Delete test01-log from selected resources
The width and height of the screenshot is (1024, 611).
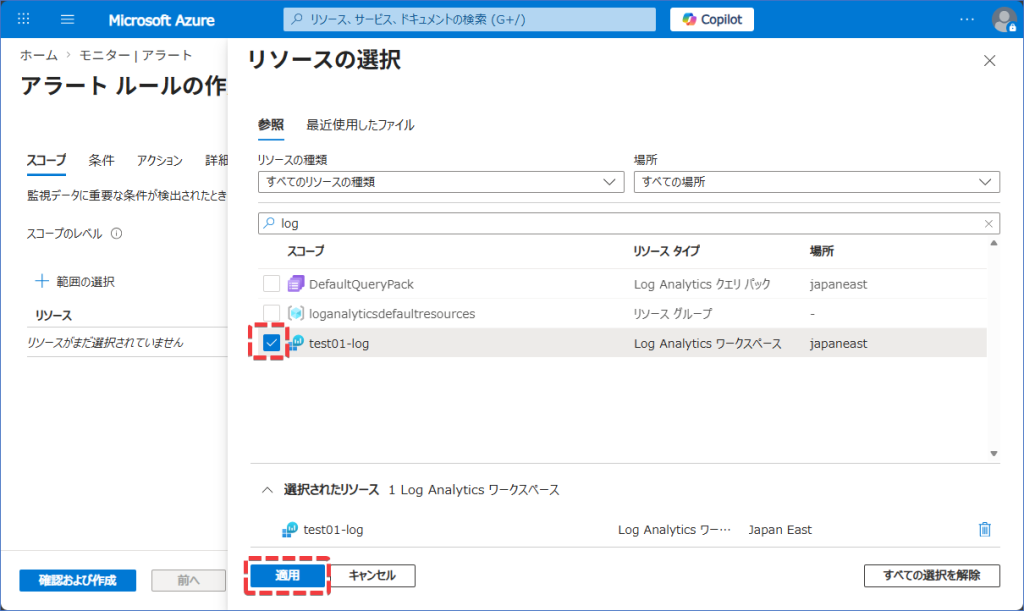click(984, 530)
